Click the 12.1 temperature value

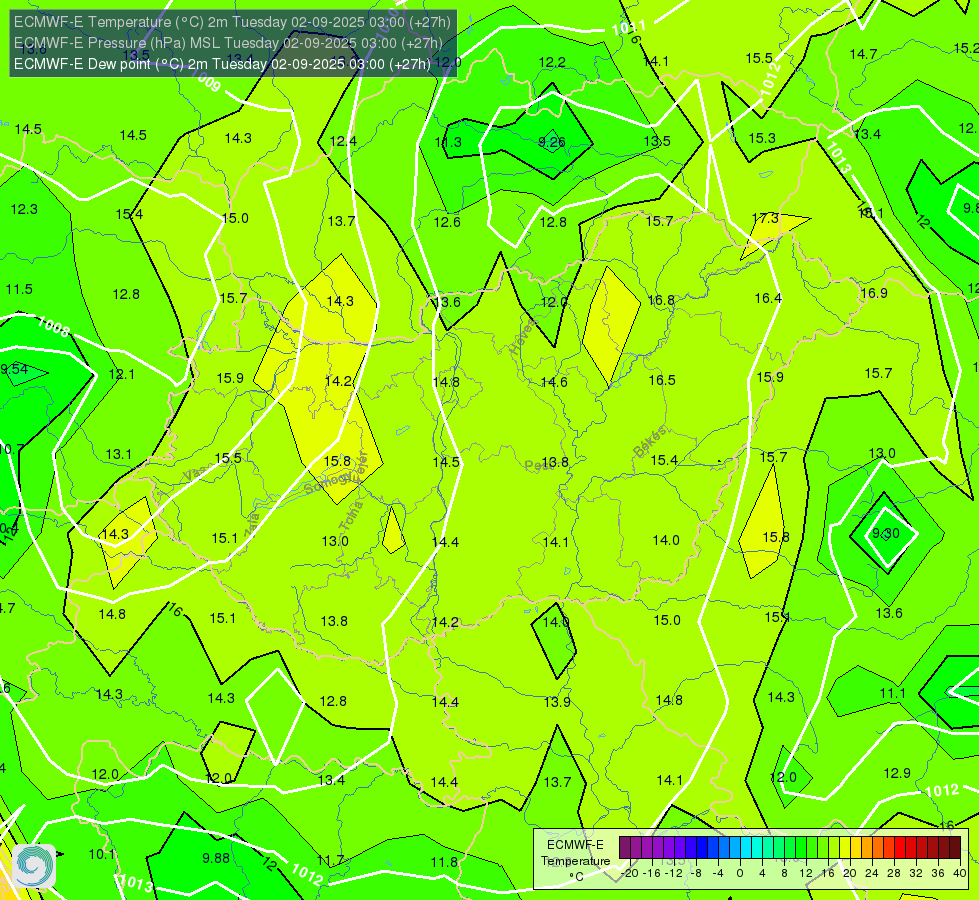point(121,374)
